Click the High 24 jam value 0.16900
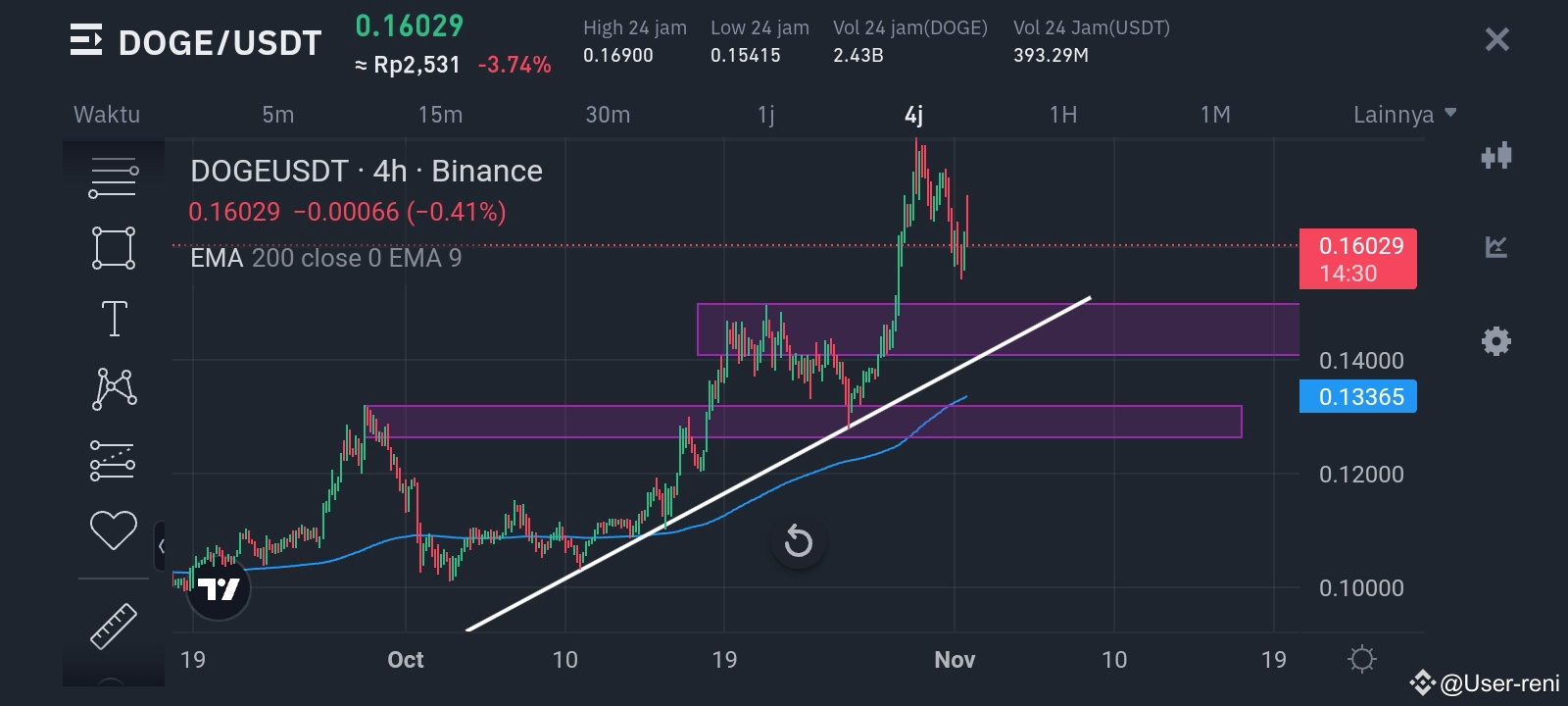This screenshot has height=706, width=1568. [x=617, y=55]
